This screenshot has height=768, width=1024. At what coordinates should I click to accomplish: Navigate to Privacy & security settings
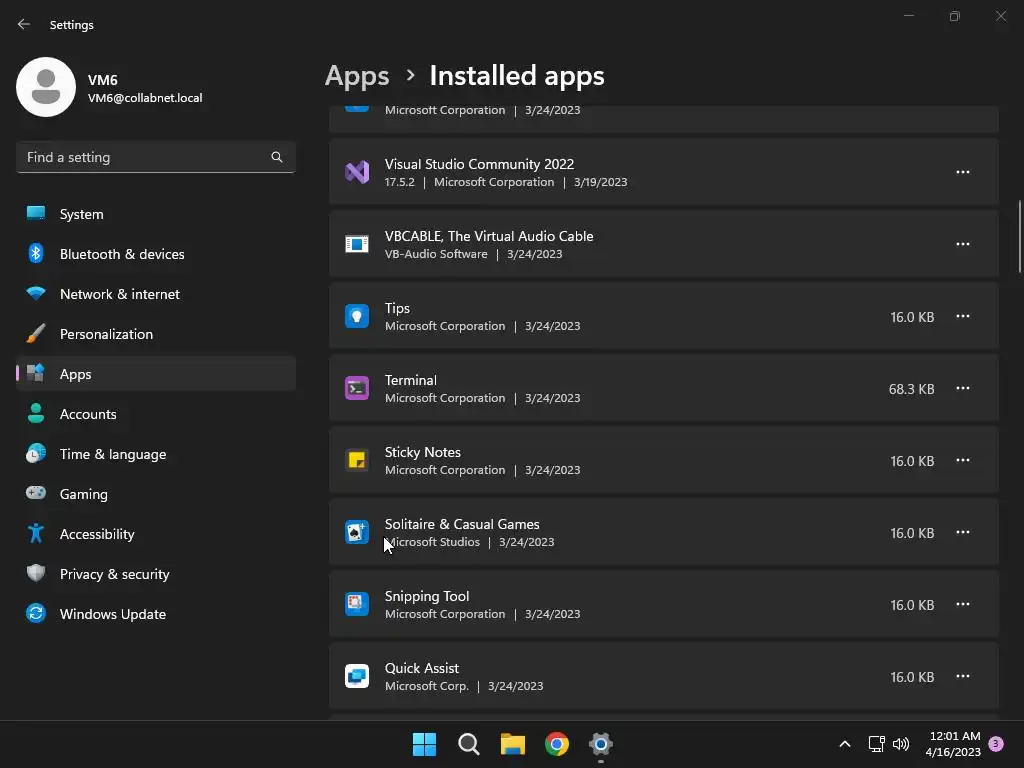point(114,574)
